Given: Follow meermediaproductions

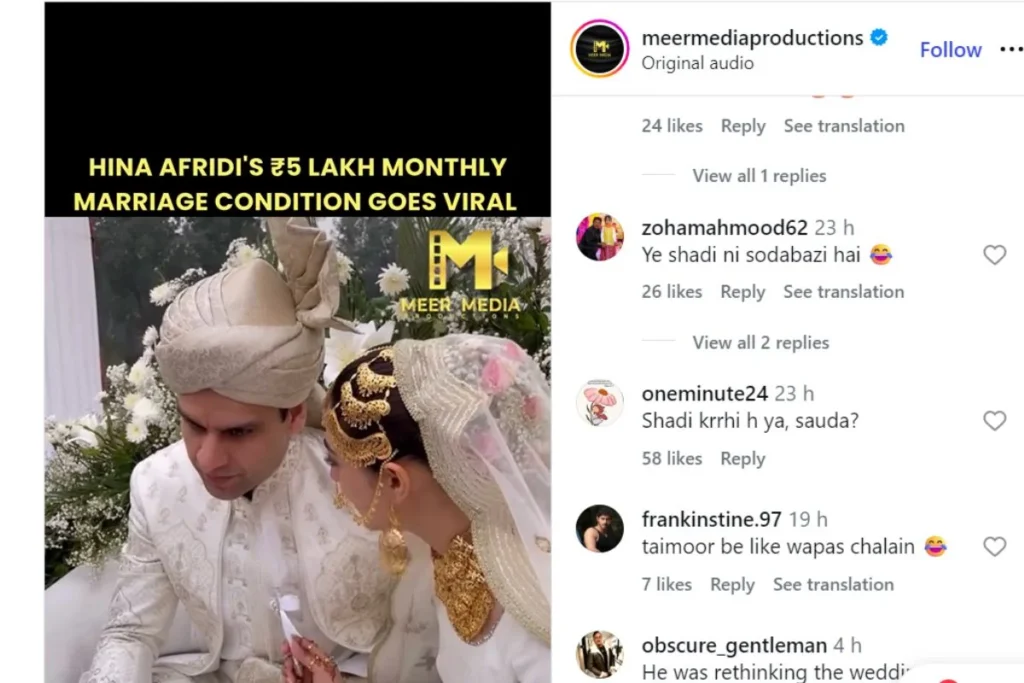Looking at the screenshot, I should pyautogui.click(x=950, y=50).
